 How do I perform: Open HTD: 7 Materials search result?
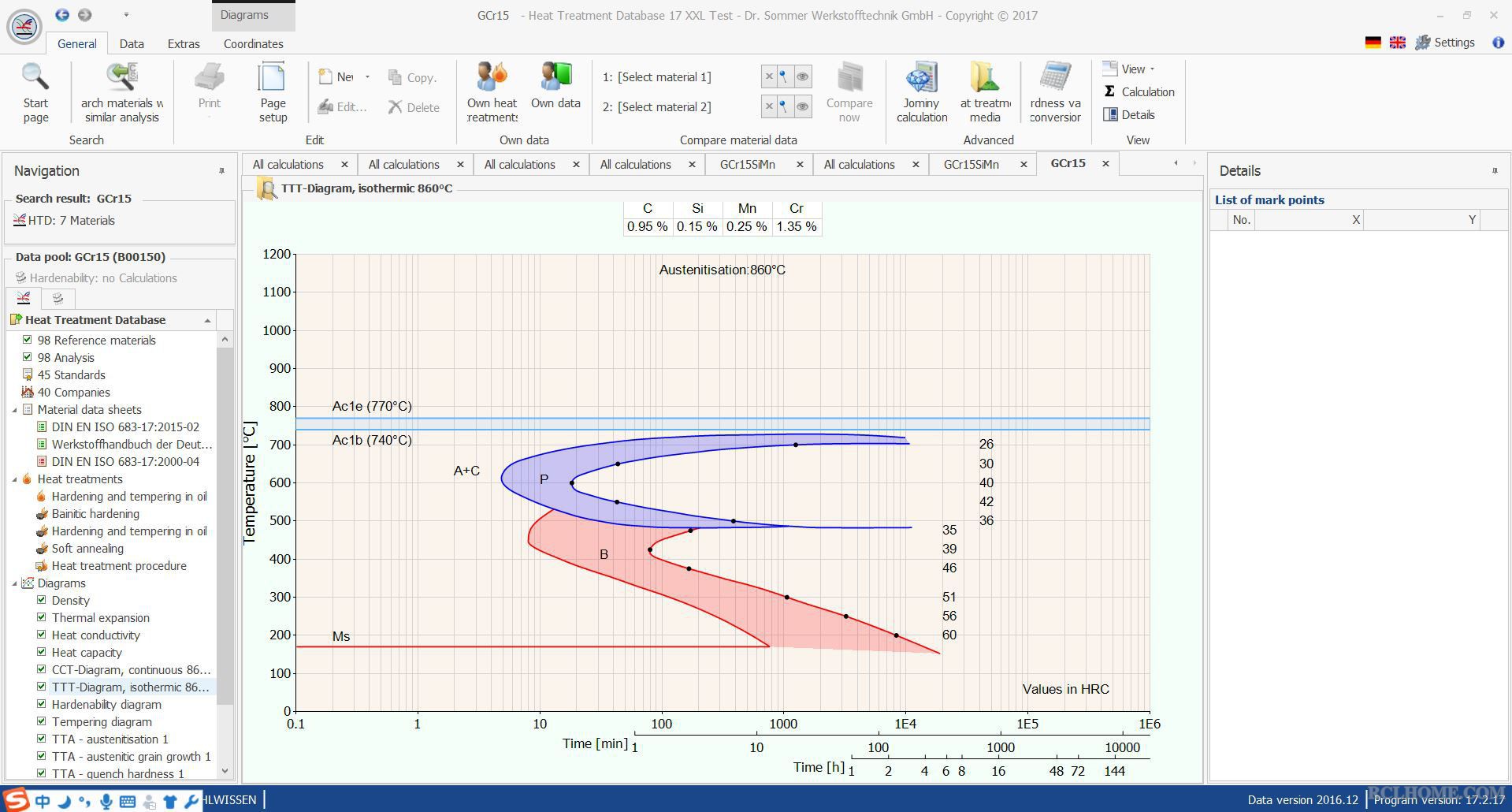(x=65, y=221)
